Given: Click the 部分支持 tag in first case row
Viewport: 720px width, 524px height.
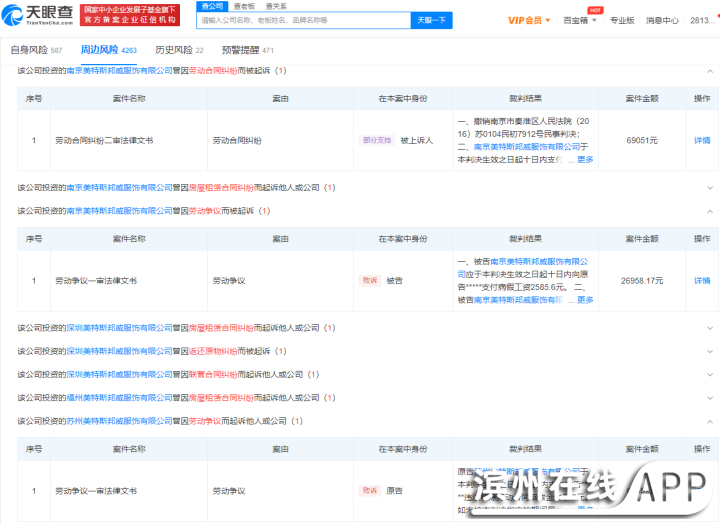Looking at the screenshot, I should [377, 141].
